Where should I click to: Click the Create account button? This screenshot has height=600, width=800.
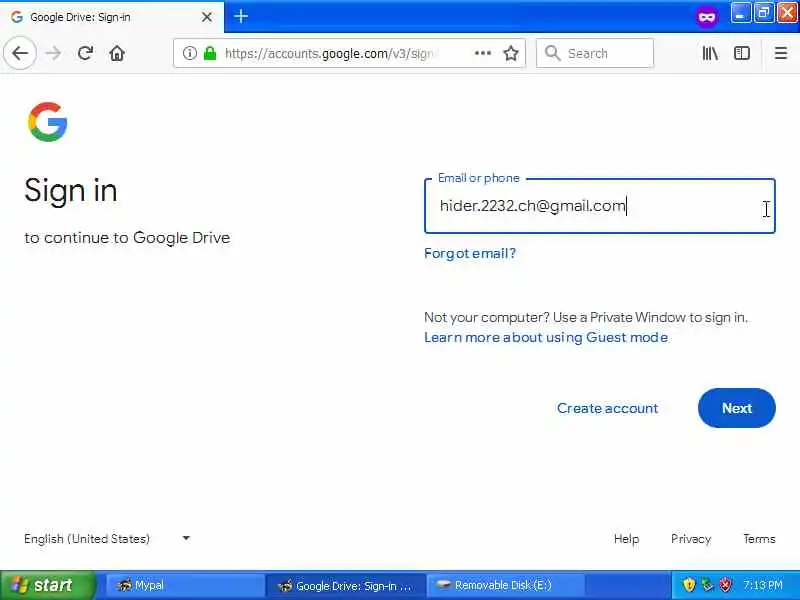[x=607, y=408]
